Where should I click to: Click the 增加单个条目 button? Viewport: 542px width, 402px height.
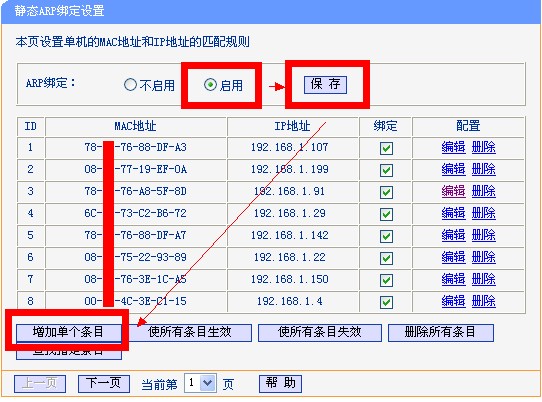pyautogui.click(x=69, y=332)
